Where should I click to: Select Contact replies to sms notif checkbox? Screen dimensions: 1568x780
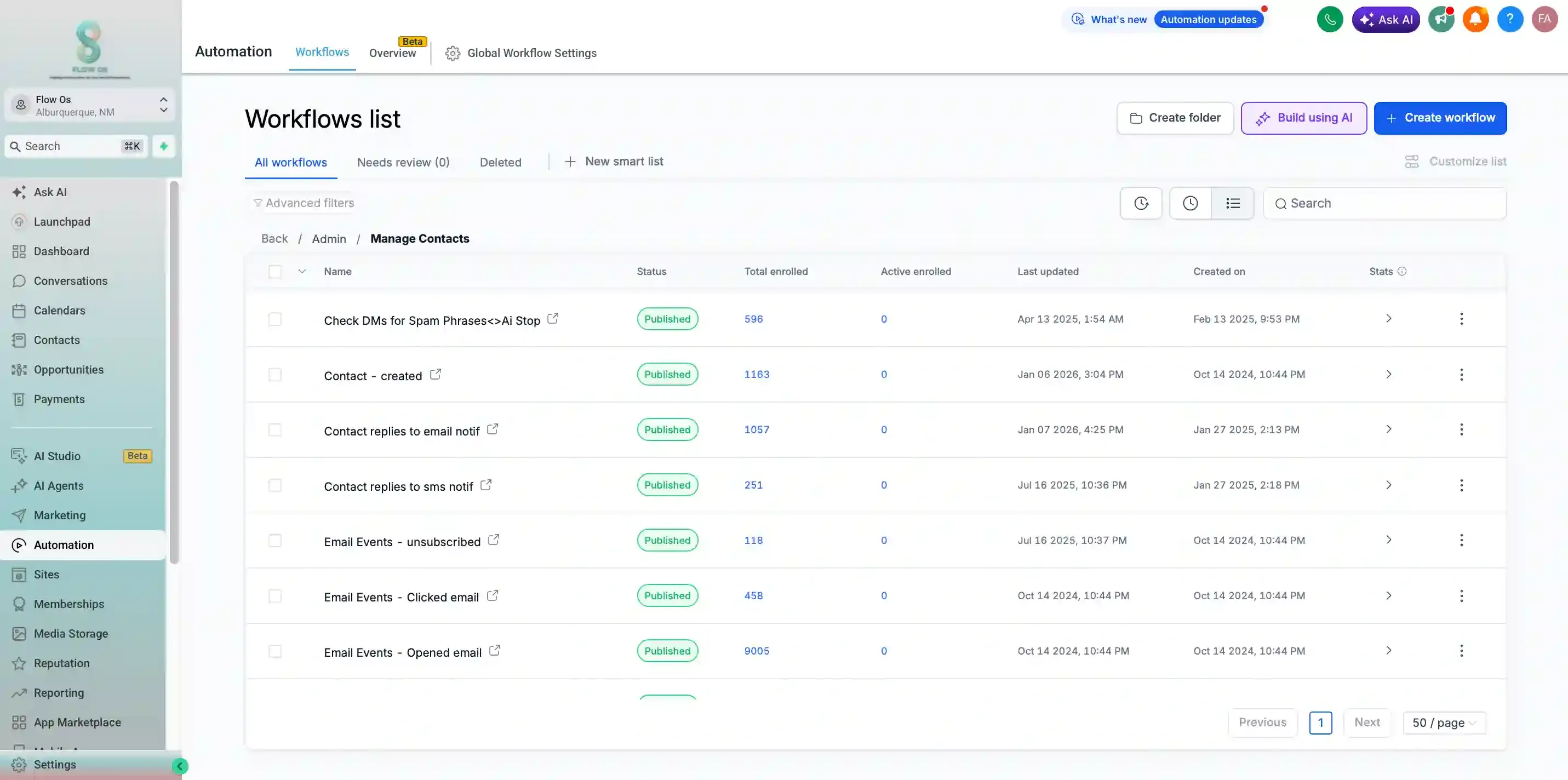point(275,485)
